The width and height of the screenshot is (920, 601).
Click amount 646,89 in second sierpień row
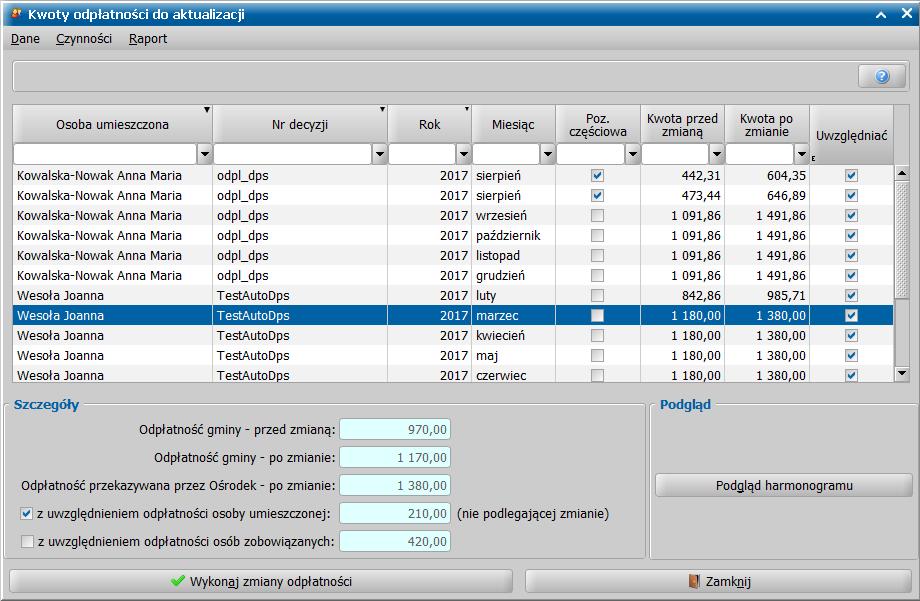coord(786,195)
